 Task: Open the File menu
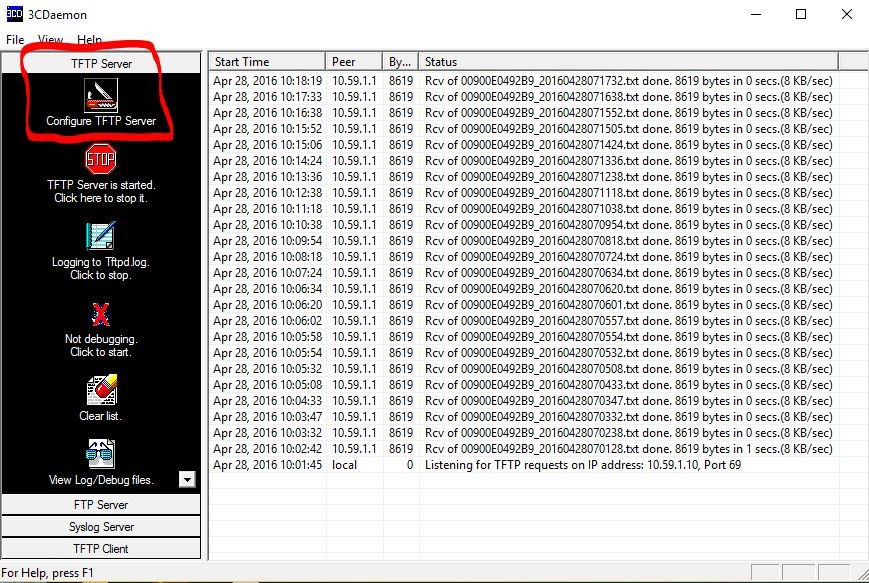pyautogui.click(x=15, y=40)
